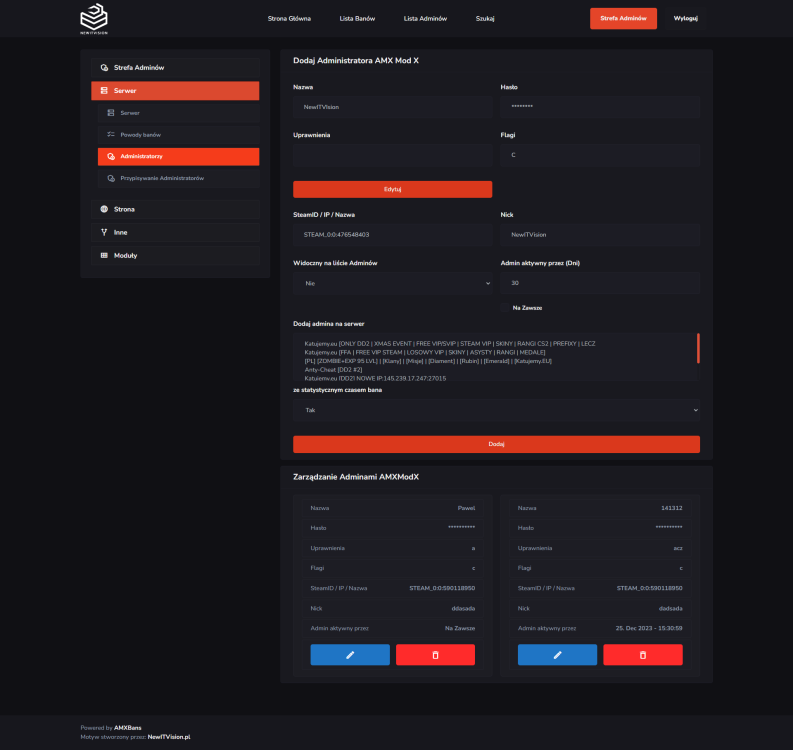Open Lista Adminów in top navigation
This screenshot has height=750, width=793.
click(x=425, y=19)
